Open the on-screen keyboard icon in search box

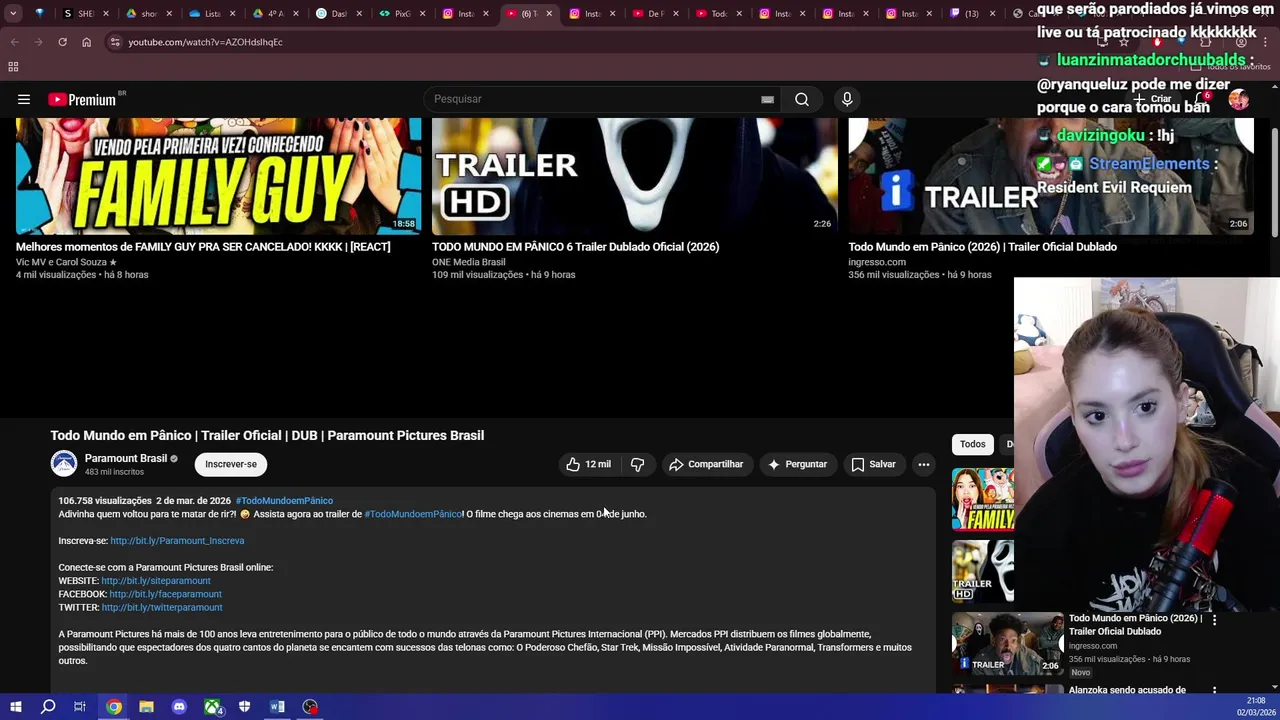pyautogui.click(x=767, y=99)
